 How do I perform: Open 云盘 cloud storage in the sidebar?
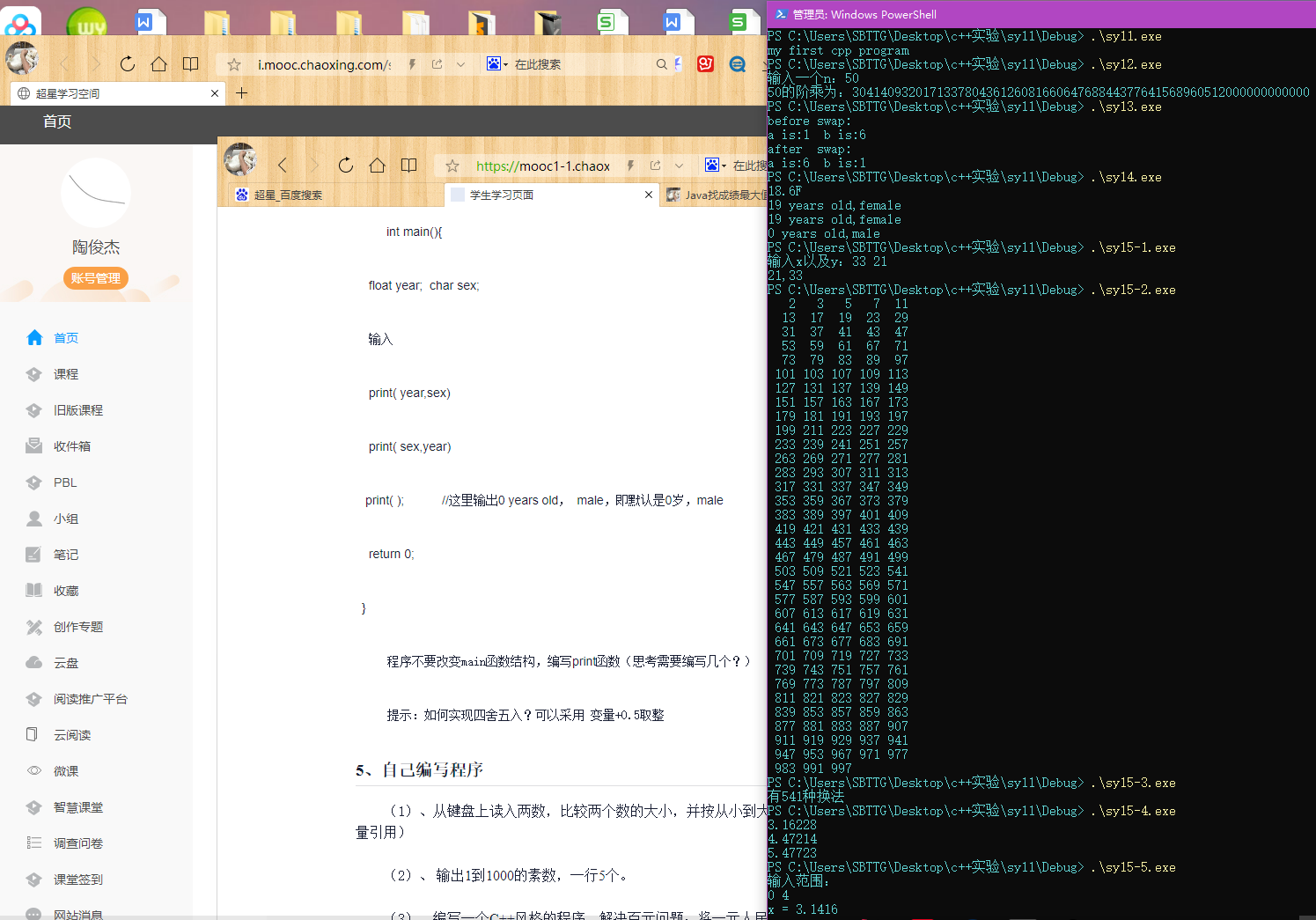point(65,662)
